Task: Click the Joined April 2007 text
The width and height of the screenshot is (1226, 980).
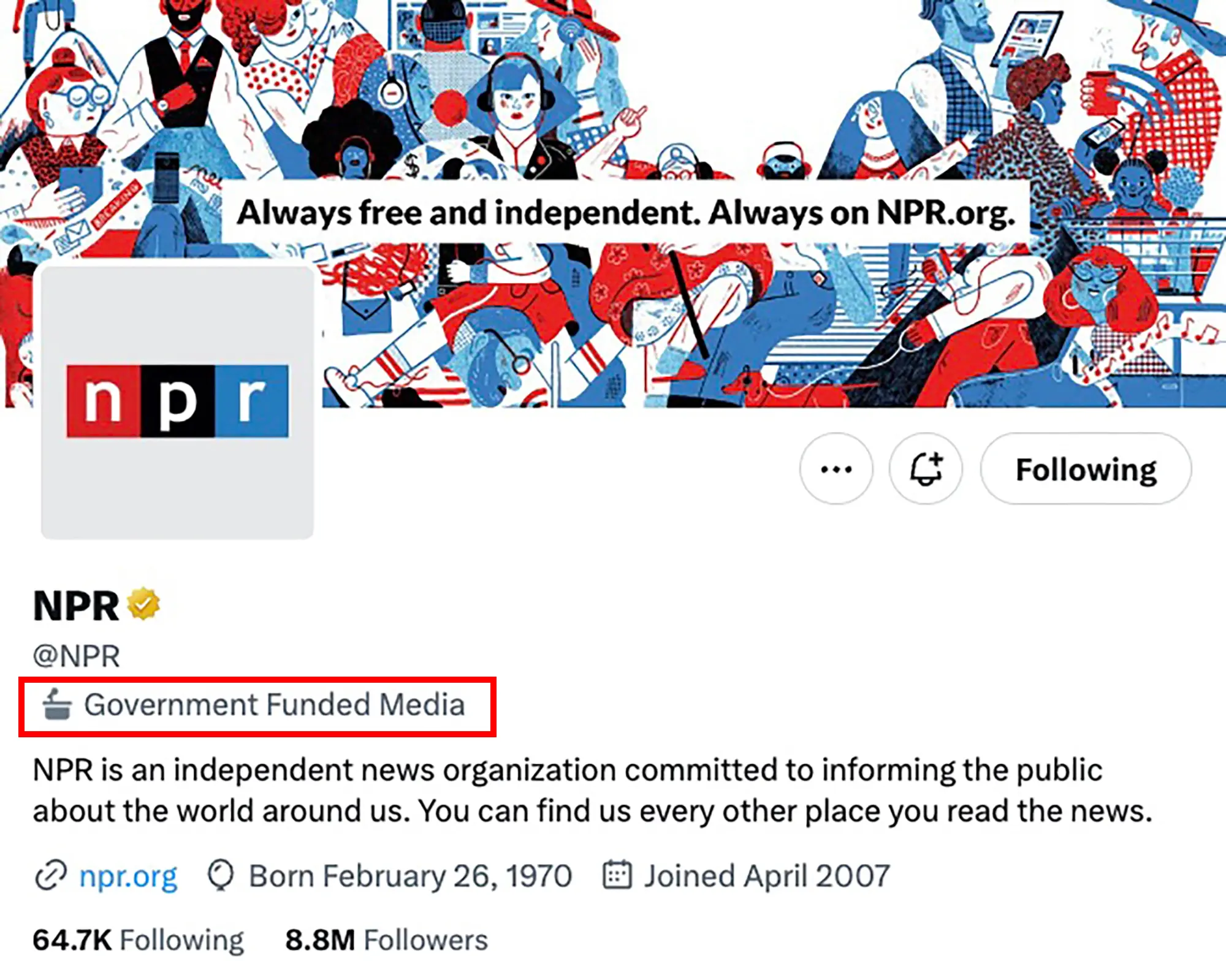Action: point(766,876)
